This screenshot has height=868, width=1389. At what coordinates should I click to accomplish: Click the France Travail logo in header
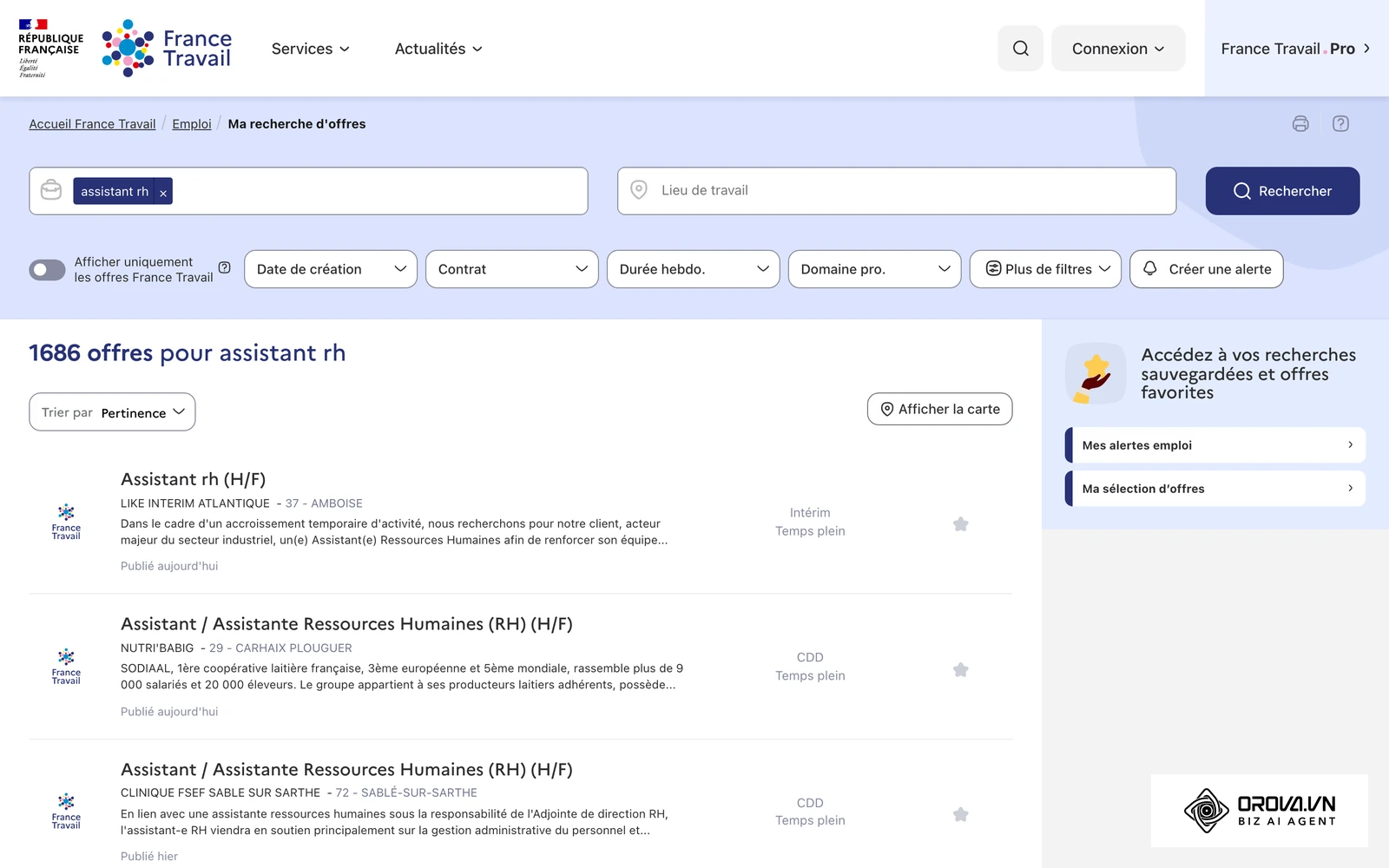[167, 49]
